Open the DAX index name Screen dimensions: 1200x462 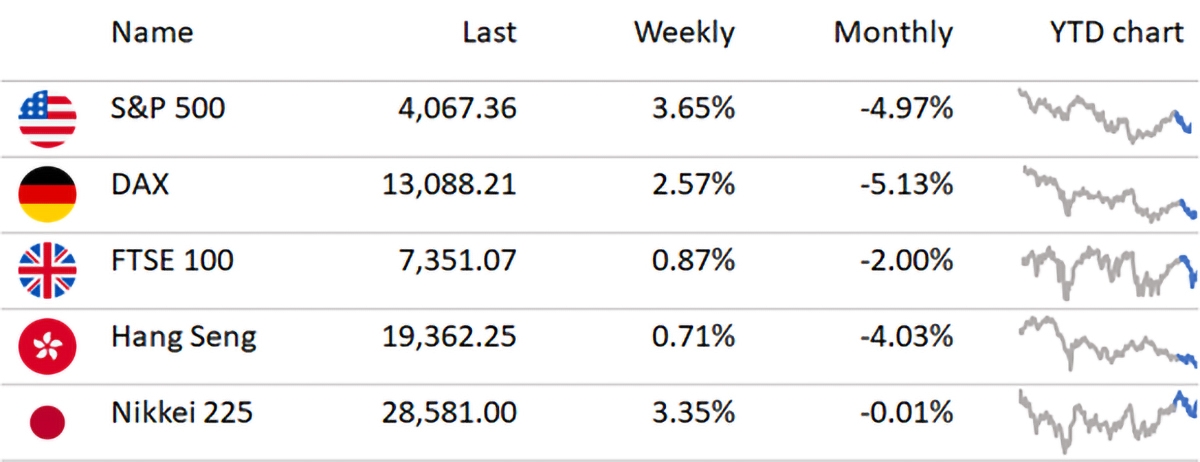140,184
